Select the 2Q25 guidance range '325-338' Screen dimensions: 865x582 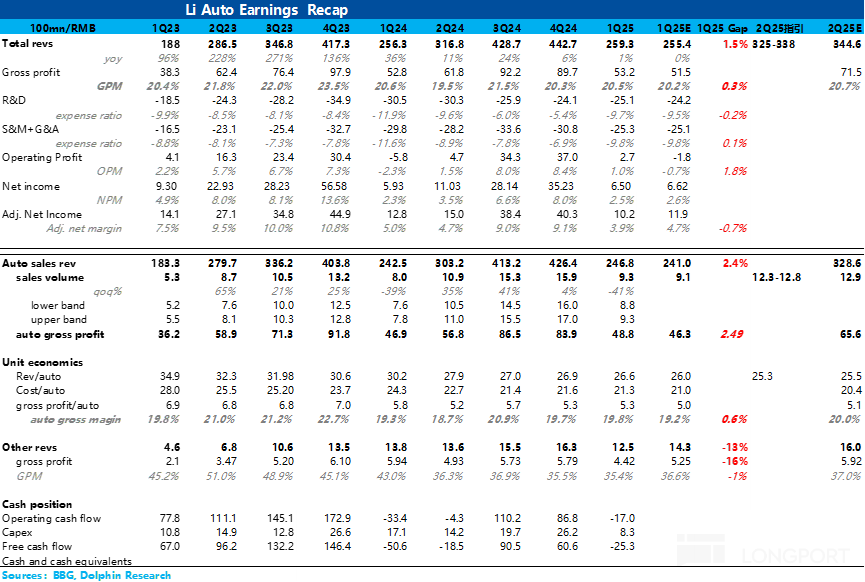(x=773, y=44)
